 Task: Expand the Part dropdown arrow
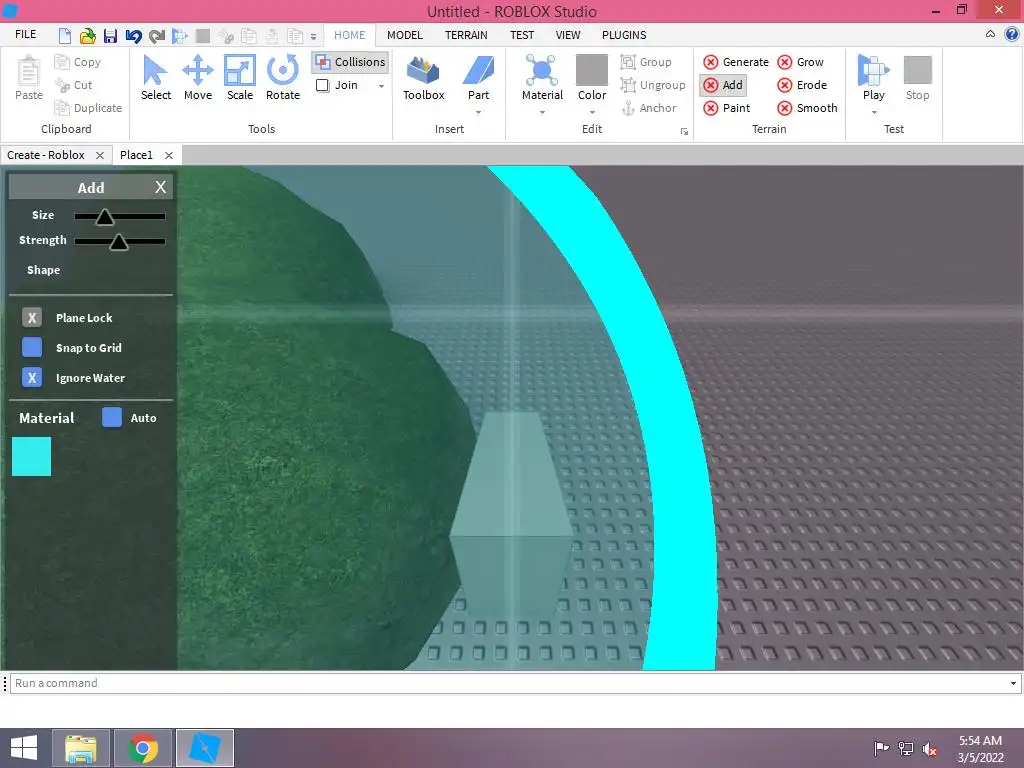coord(479,112)
